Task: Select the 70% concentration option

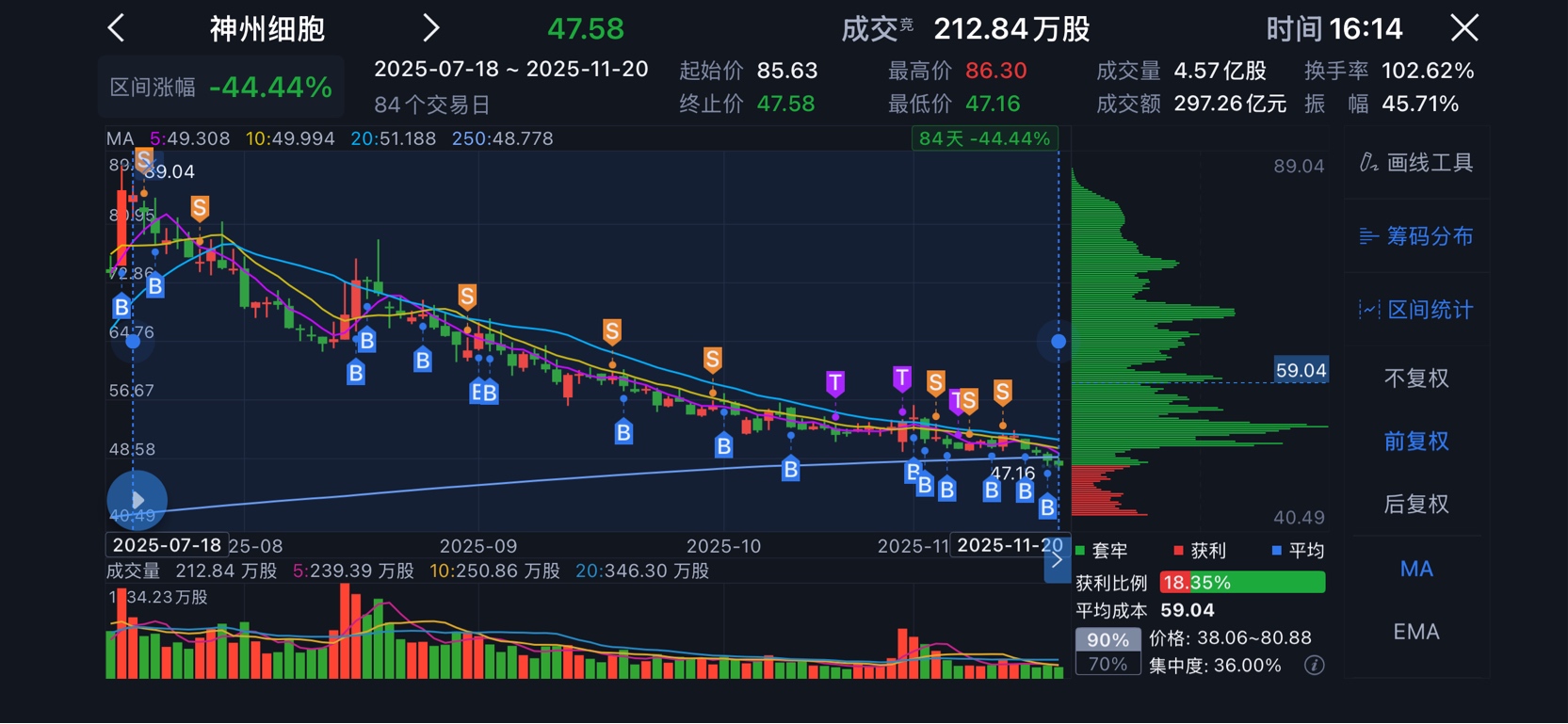Action: (x=1107, y=664)
